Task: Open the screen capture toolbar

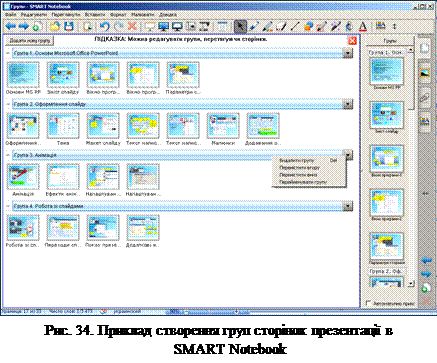Action: [x=191, y=26]
